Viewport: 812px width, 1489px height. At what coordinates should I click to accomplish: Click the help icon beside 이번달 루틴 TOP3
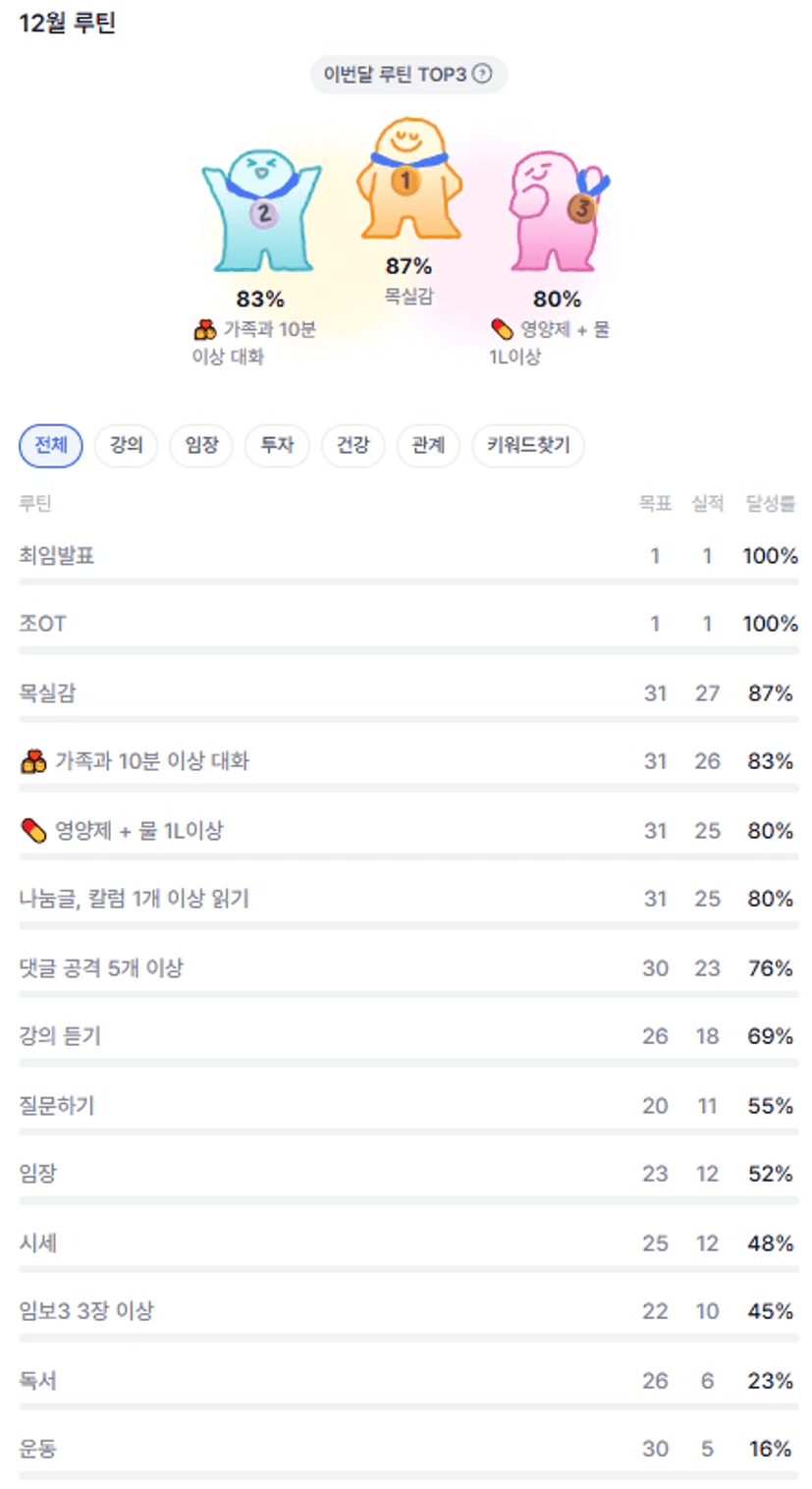tap(482, 74)
